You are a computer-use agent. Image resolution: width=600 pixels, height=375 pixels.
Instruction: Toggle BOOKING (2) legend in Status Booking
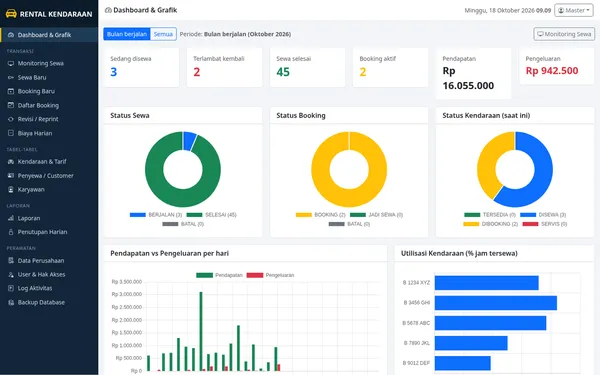(321, 215)
